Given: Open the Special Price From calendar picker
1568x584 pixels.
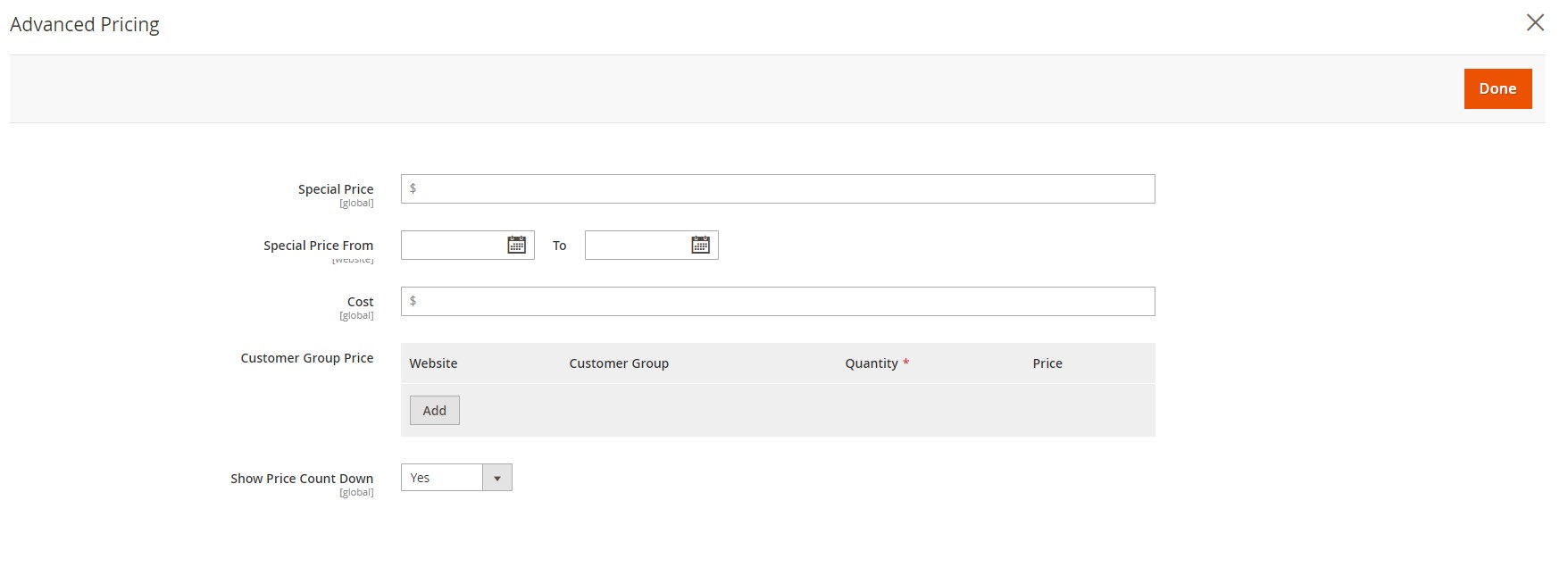Looking at the screenshot, I should tap(516, 245).
